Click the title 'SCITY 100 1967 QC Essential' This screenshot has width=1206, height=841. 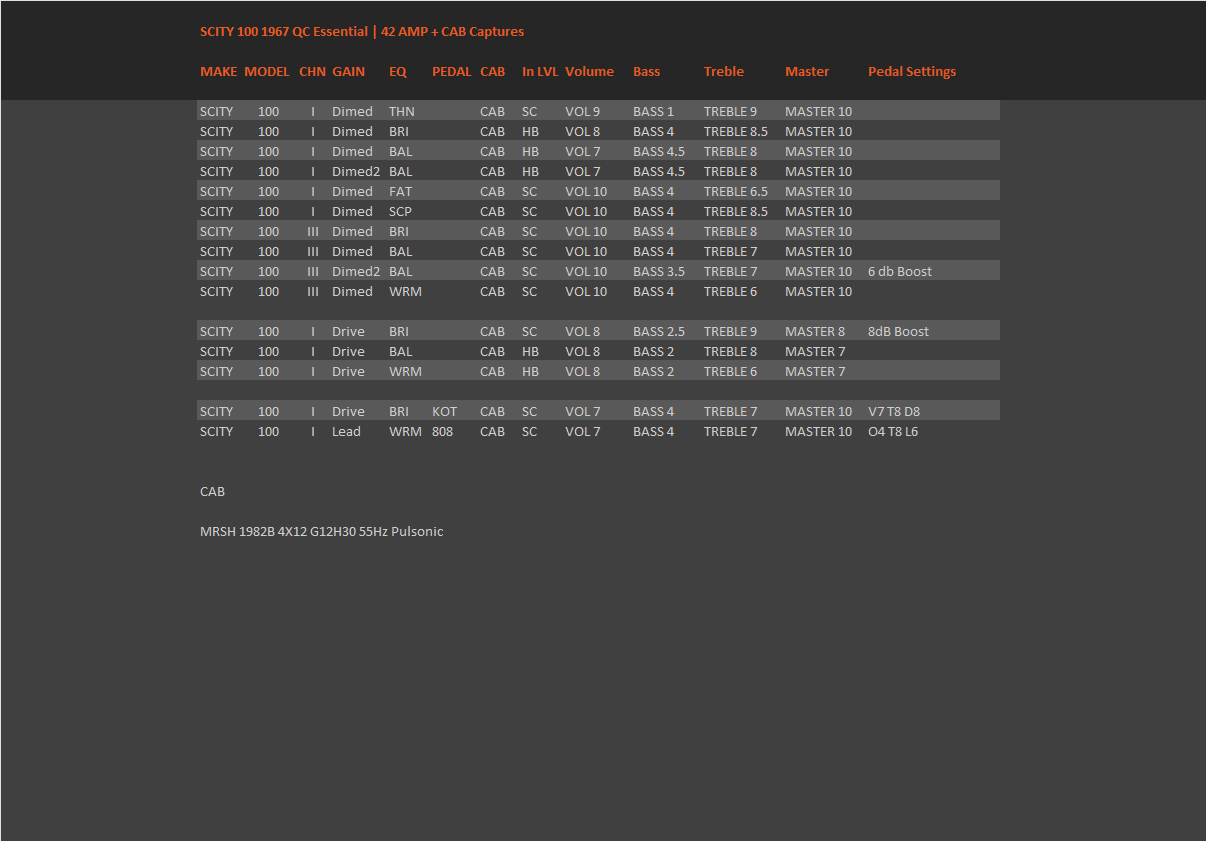coord(284,31)
